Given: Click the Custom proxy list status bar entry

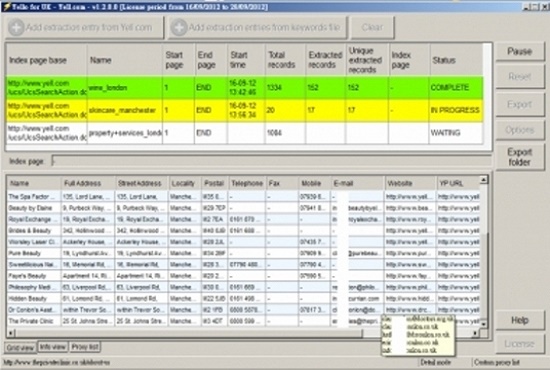Looking at the screenshot, I should pos(497,362).
